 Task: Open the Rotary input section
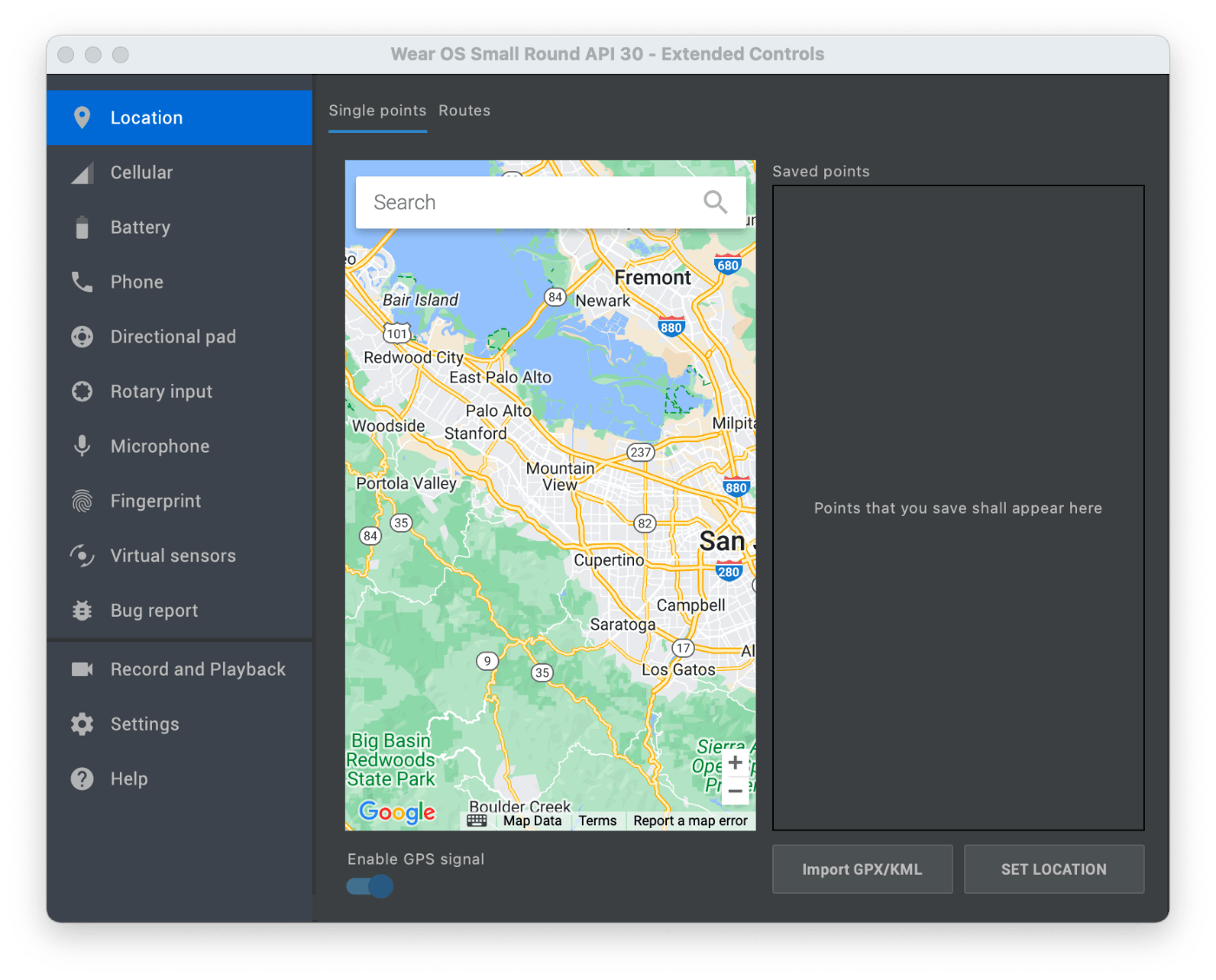click(180, 391)
